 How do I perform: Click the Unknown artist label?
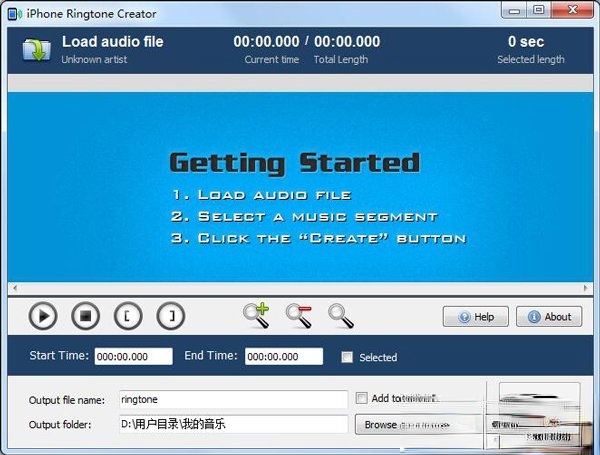click(x=94, y=60)
